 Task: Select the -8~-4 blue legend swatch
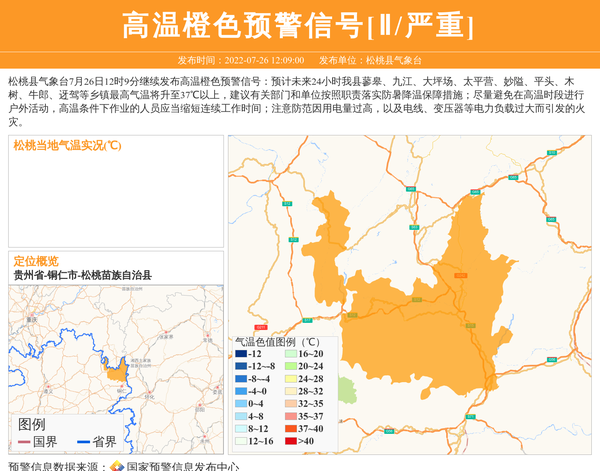click(x=241, y=379)
